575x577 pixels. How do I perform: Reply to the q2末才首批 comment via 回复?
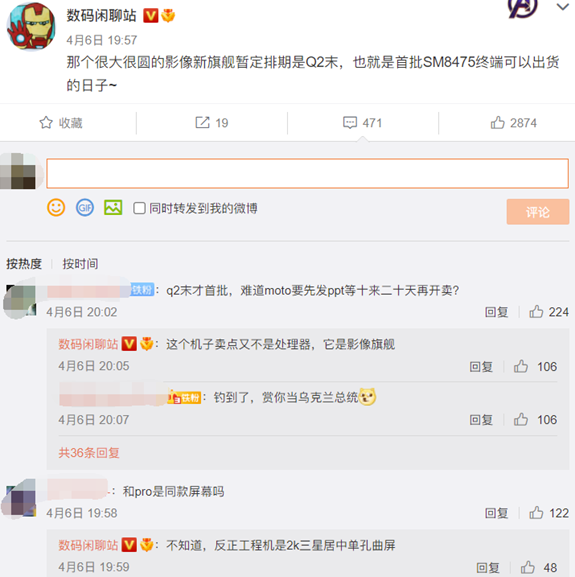coord(496,312)
